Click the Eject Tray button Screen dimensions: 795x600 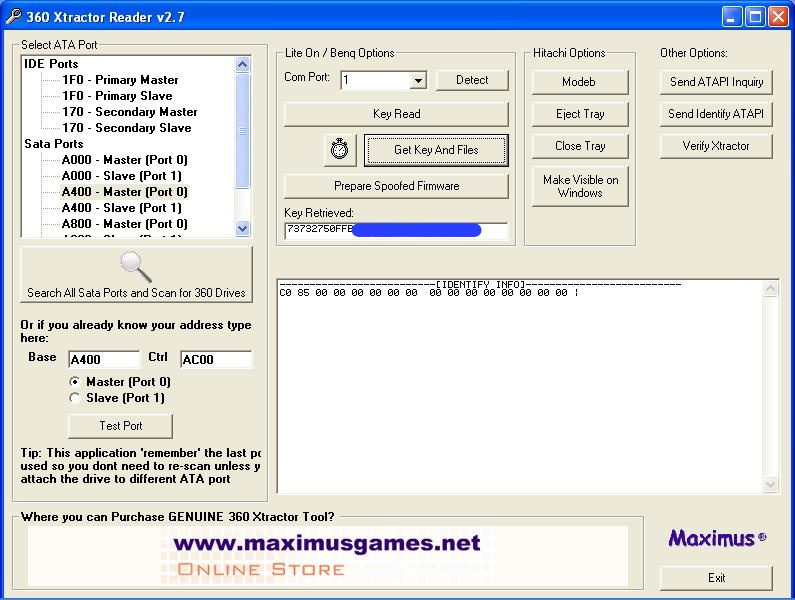[580, 114]
